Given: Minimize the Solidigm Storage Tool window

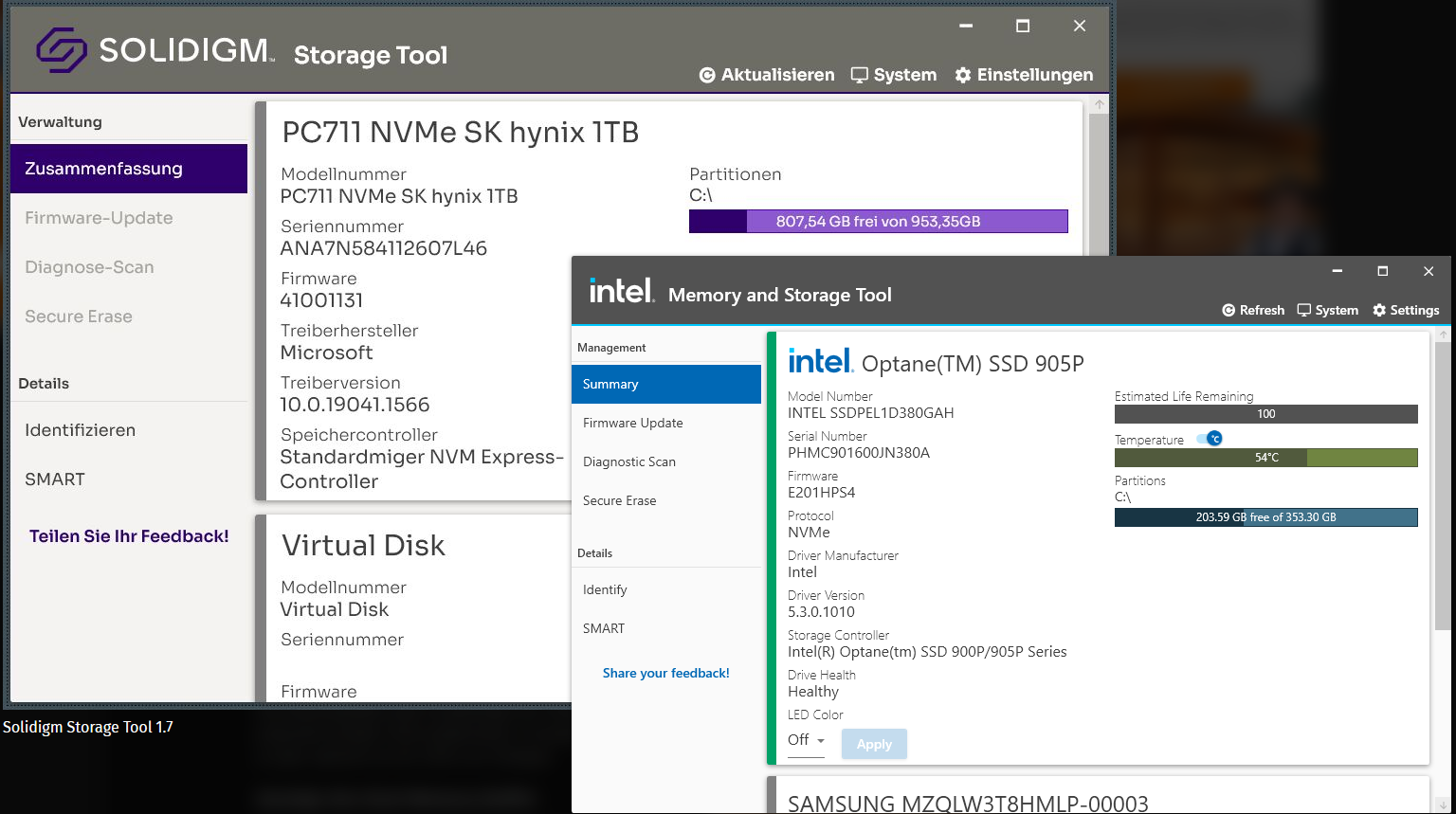Looking at the screenshot, I should point(966,26).
